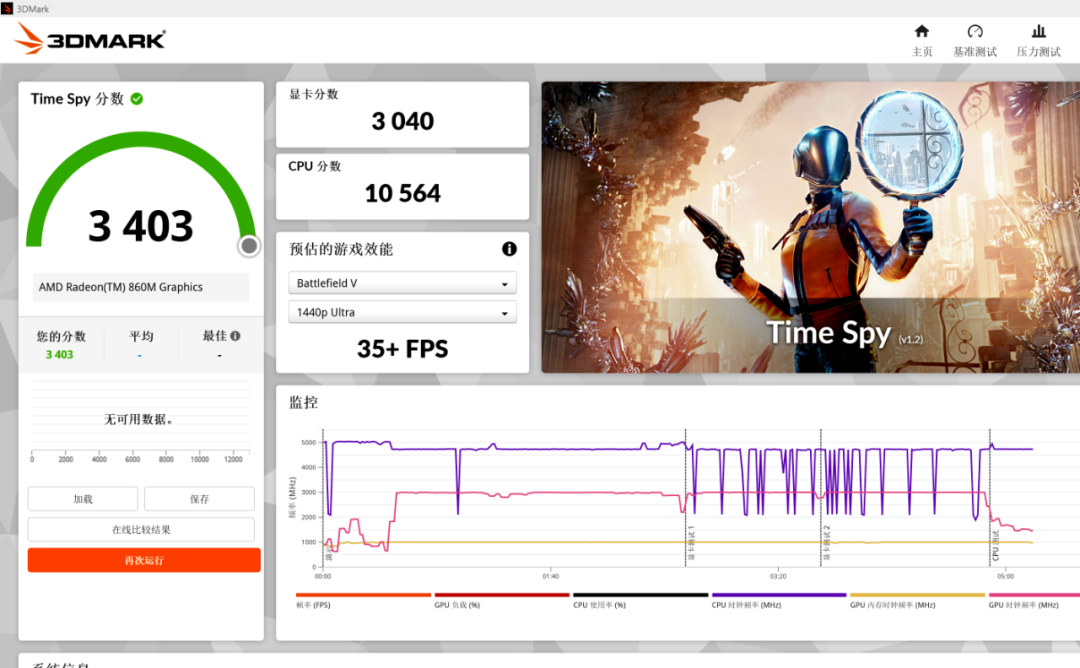Click the graphics score value 3 040
Image resolution: width=1080 pixels, height=668 pixels.
402,121
